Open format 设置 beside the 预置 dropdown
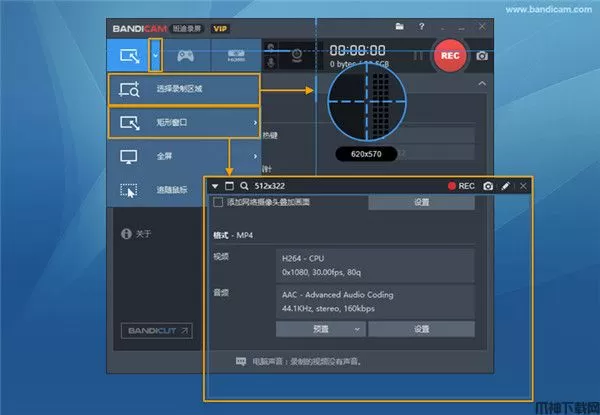 tap(422, 329)
